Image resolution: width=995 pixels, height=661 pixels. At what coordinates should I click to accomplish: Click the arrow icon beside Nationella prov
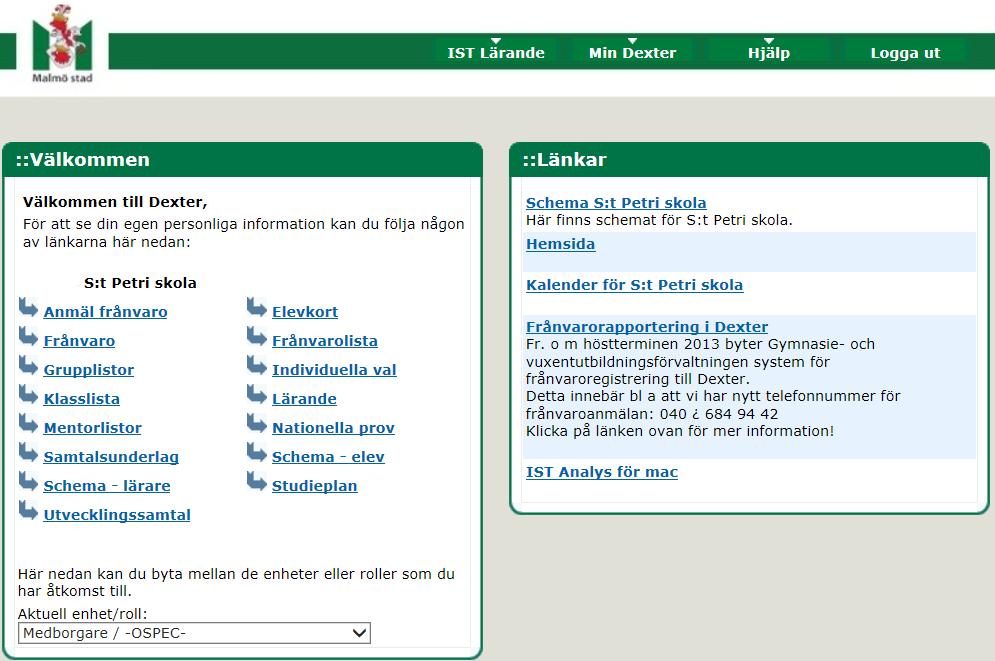257,424
